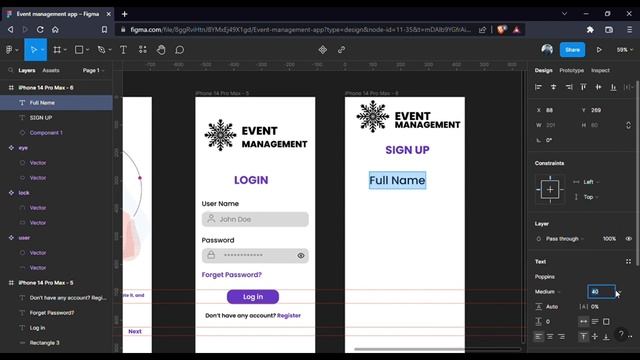Expand shape tools options arrow
This screenshot has height=360, width=640.
[x=87, y=50]
